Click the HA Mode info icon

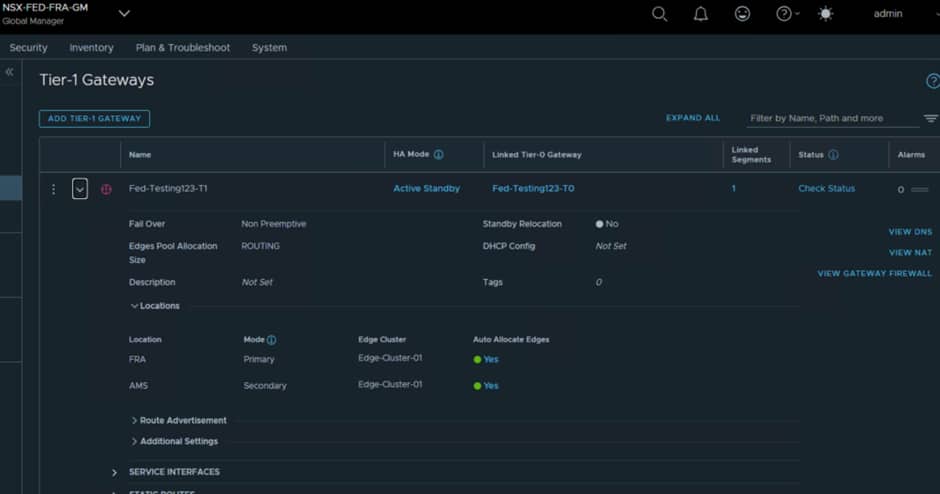coord(438,155)
